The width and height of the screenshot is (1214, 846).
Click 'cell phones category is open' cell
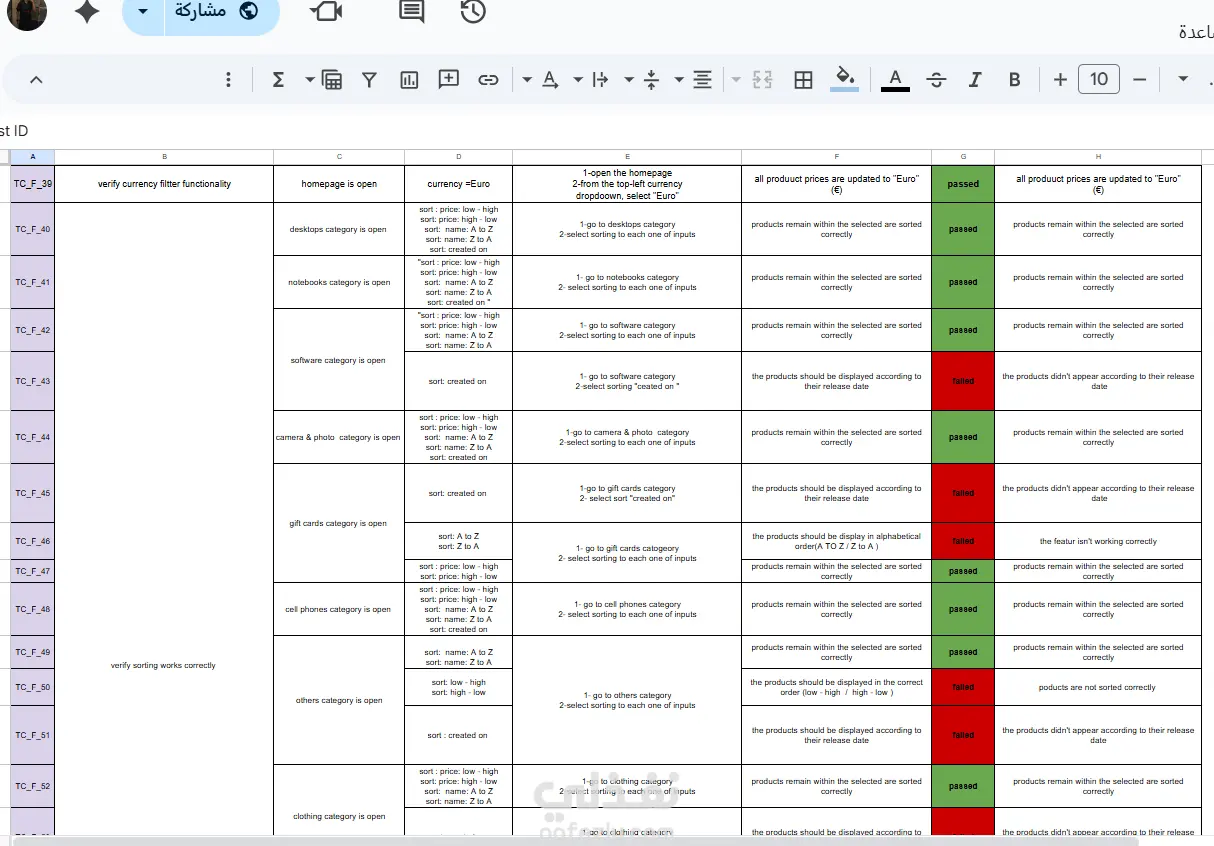click(339, 609)
